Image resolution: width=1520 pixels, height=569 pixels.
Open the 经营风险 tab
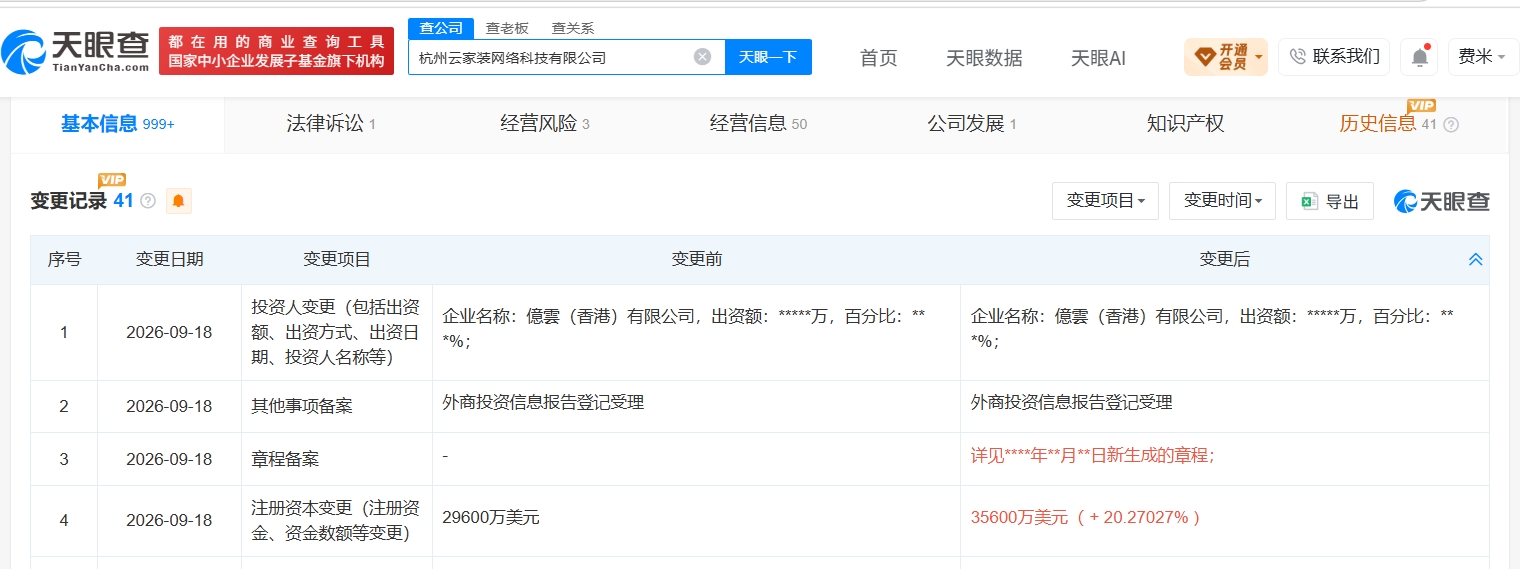tap(545, 124)
